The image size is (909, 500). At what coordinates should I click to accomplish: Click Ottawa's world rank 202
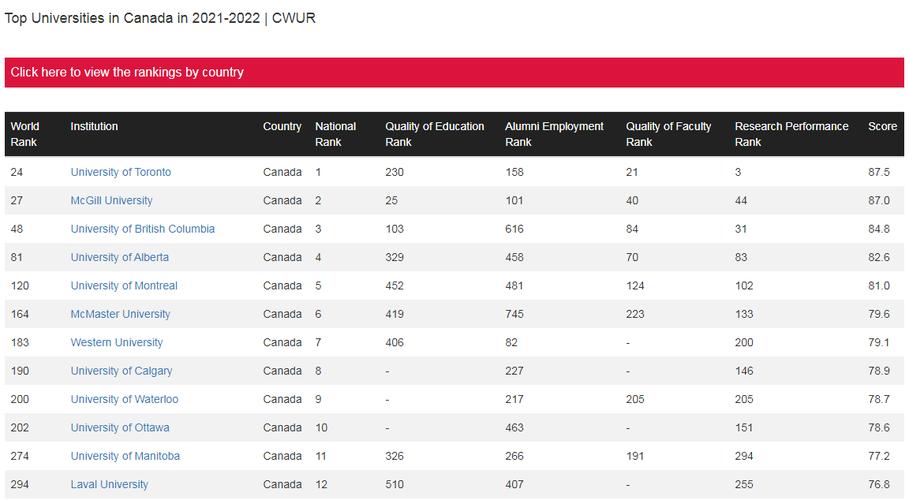tap(20, 428)
